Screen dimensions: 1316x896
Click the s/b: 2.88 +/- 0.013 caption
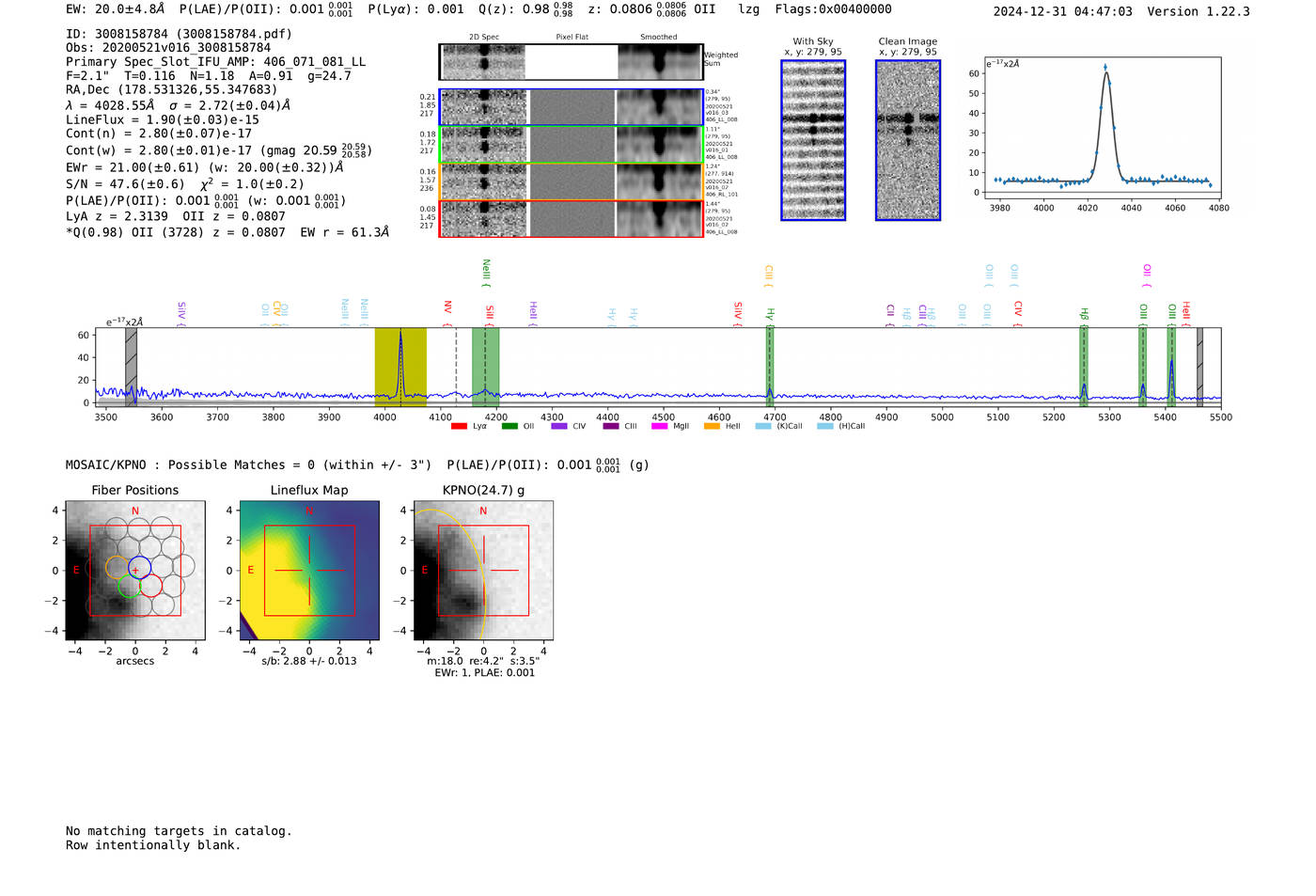coord(309,661)
